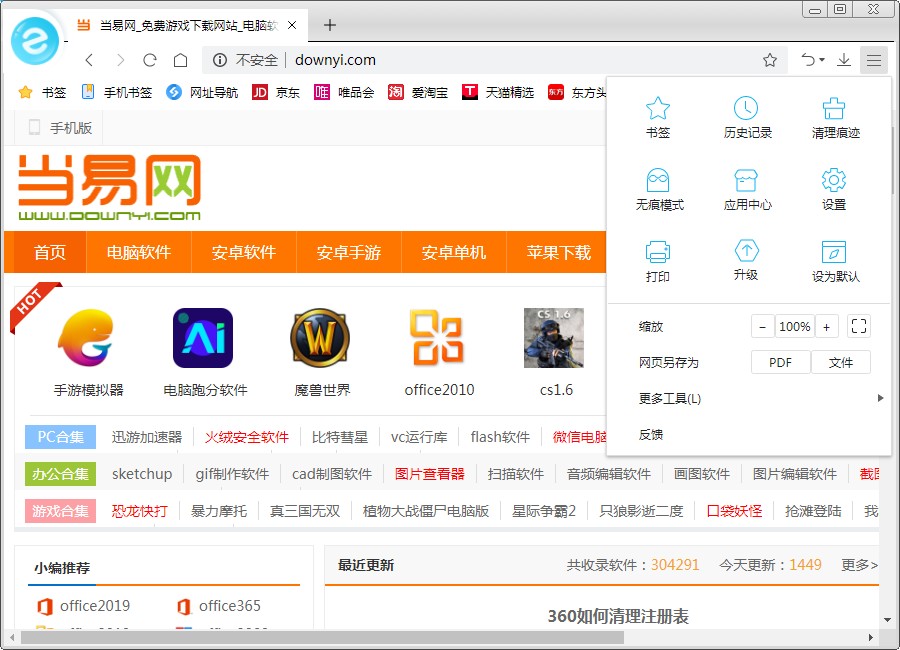Save the page as PDF
The height and width of the screenshot is (650, 900).
pyautogui.click(x=780, y=362)
